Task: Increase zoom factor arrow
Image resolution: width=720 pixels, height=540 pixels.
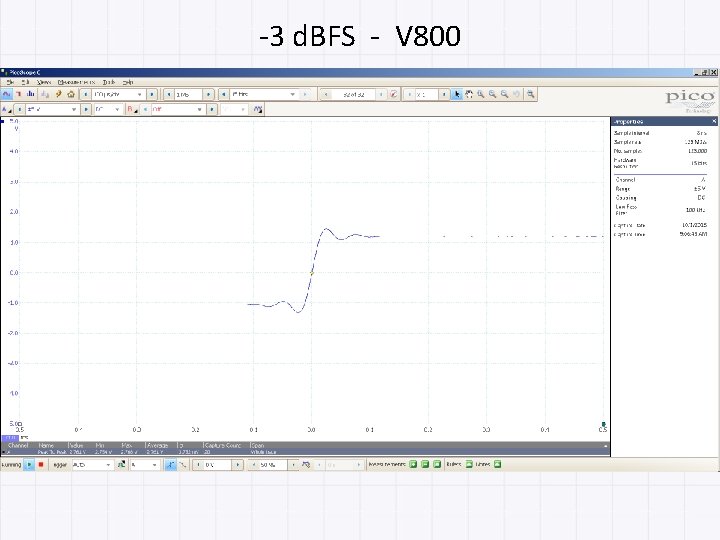Action: [x=444, y=94]
